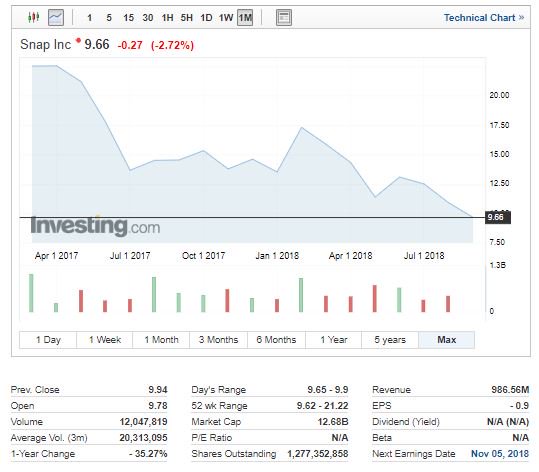Open the Nov 05, 2018 earnings date link
This screenshot has height=472, width=539.
(x=500, y=454)
